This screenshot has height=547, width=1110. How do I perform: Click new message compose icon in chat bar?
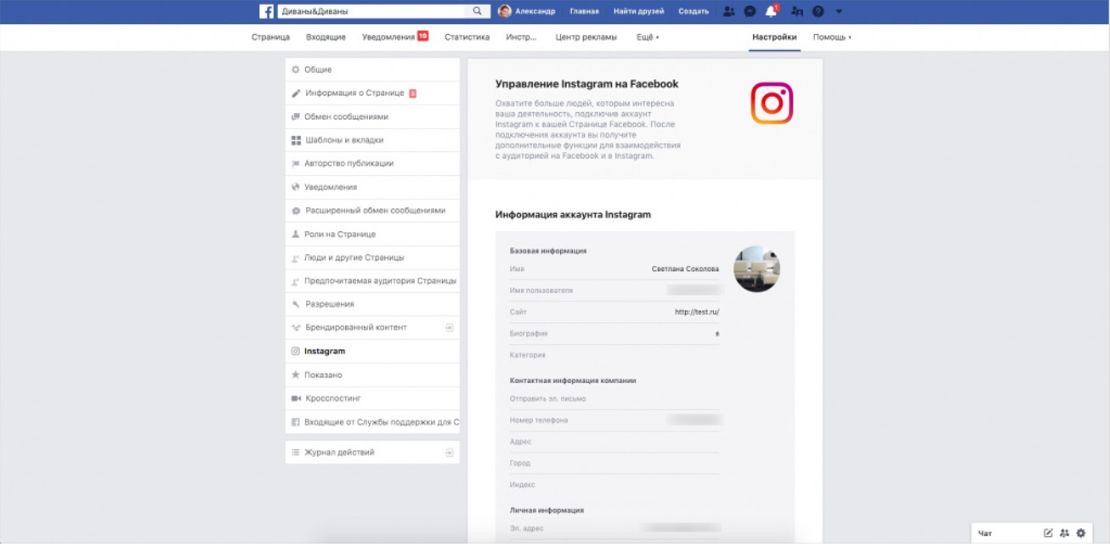point(1048,533)
